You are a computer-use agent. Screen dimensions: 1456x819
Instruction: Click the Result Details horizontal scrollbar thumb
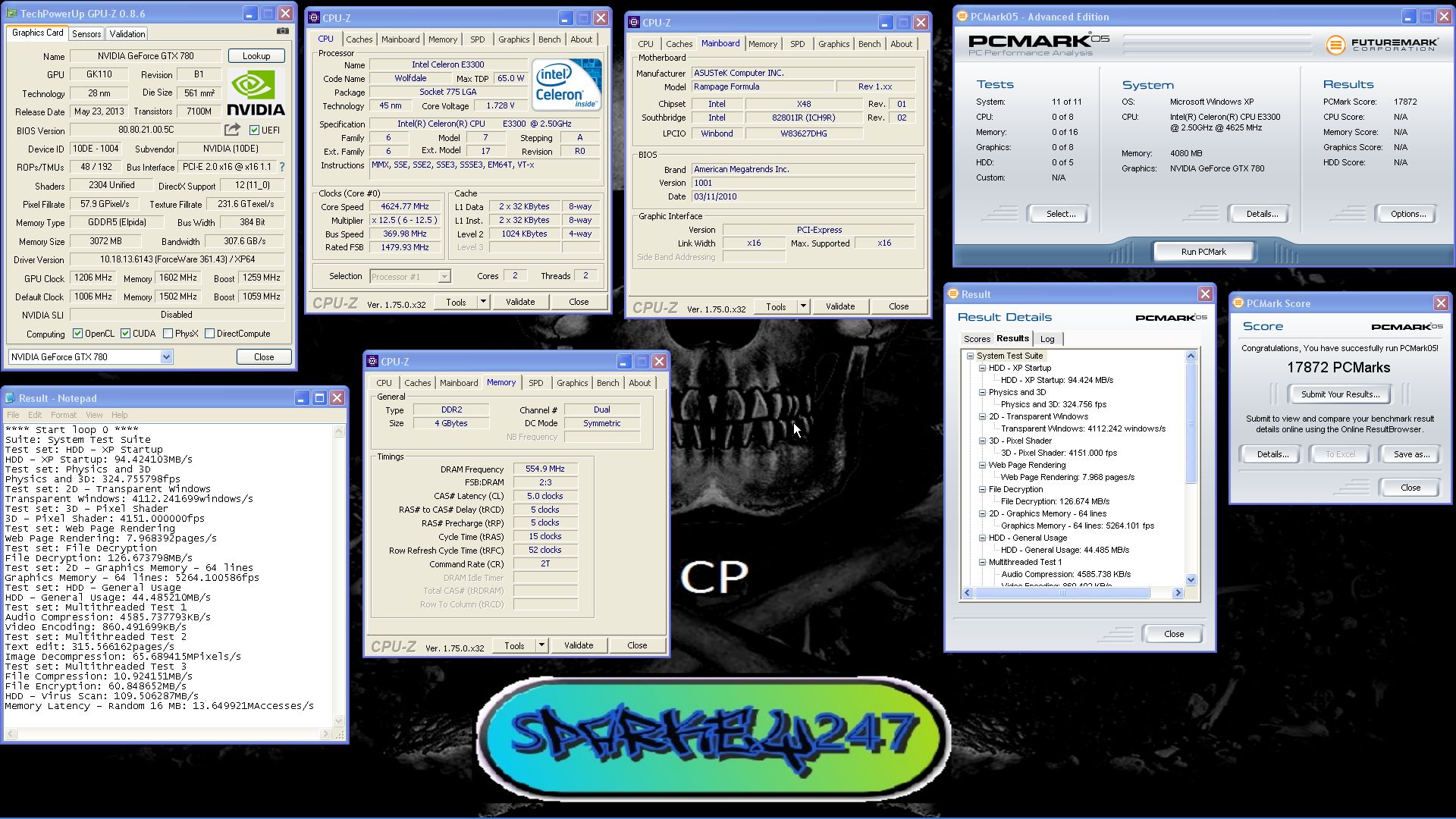tap(1062, 593)
